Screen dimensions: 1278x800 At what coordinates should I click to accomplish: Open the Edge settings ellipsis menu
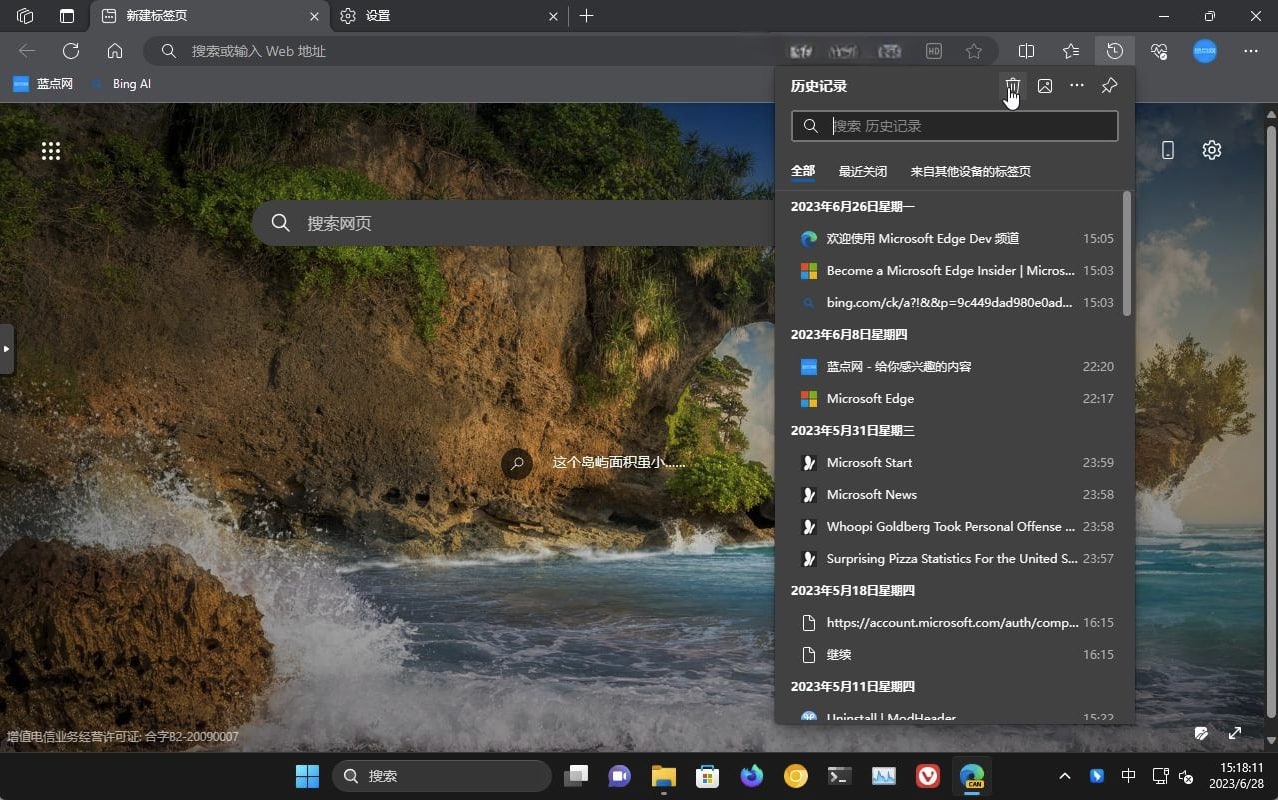point(1250,51)
